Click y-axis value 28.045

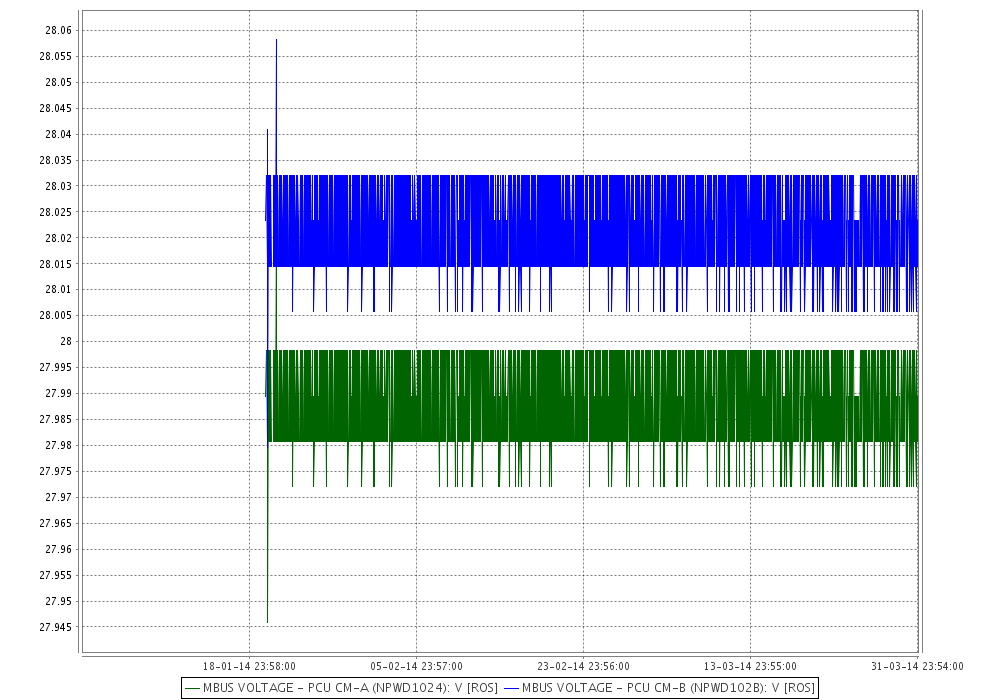(x=56, y=108)
